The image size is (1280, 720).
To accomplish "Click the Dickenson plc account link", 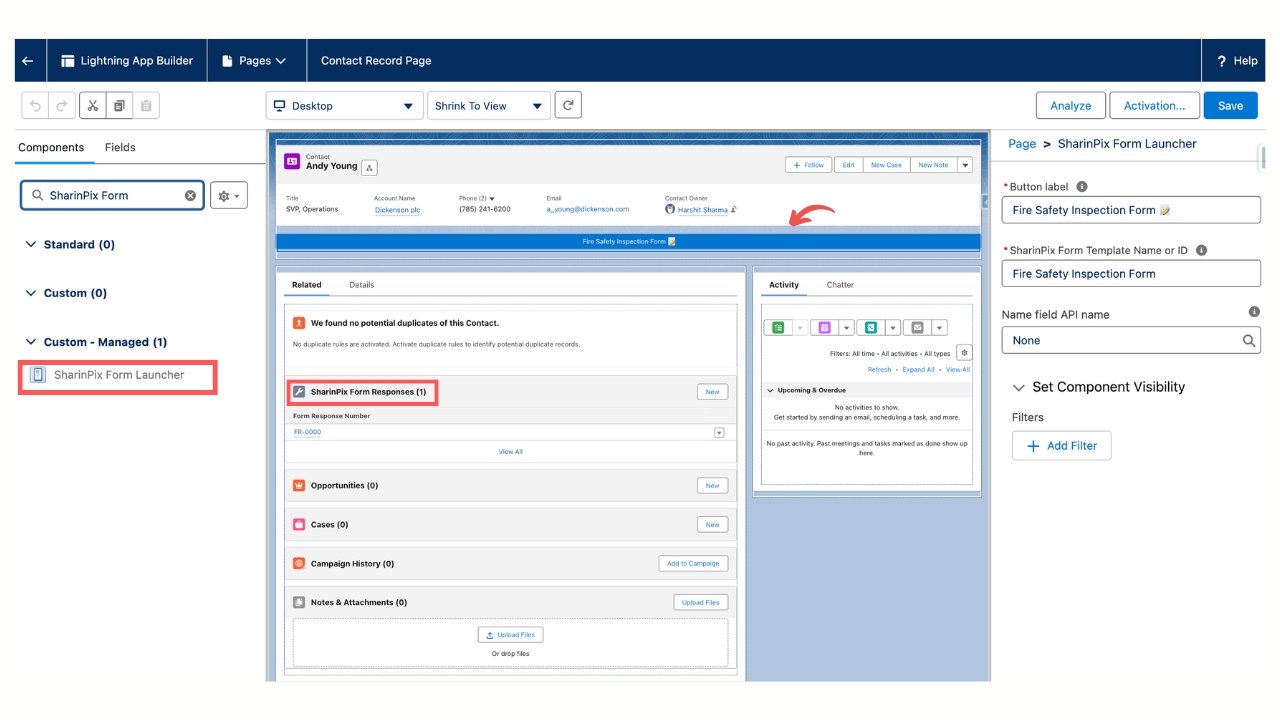I will (x=399, y=210).
